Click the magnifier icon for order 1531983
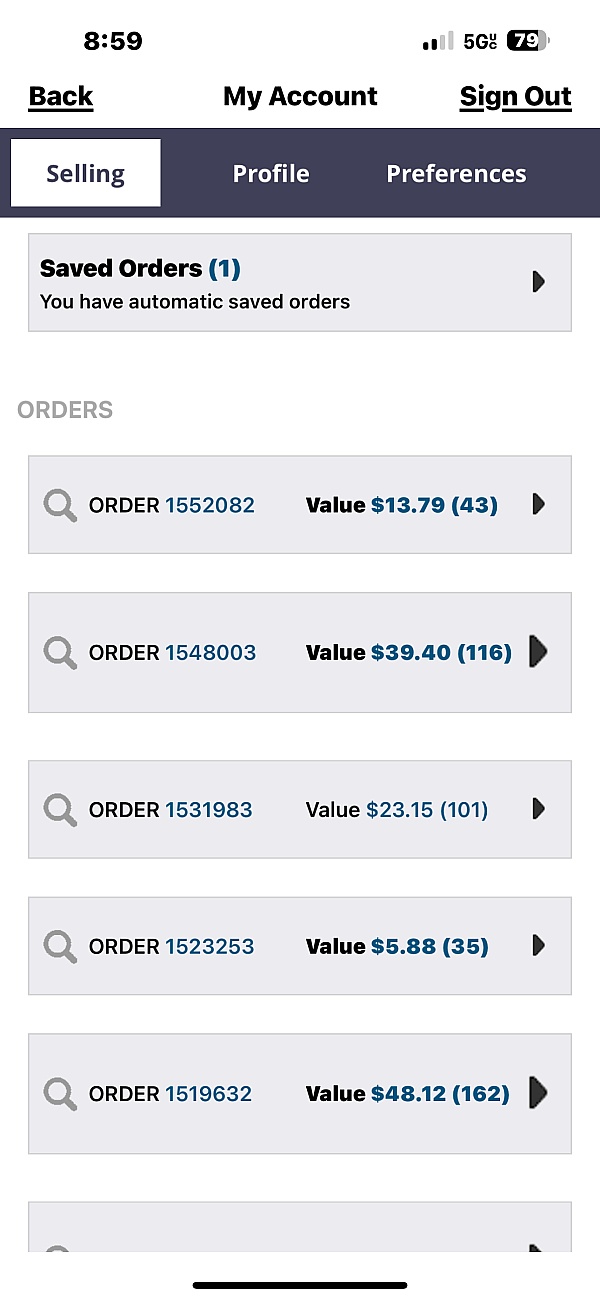Screen dimensions: 600x1300 point(61,809)
